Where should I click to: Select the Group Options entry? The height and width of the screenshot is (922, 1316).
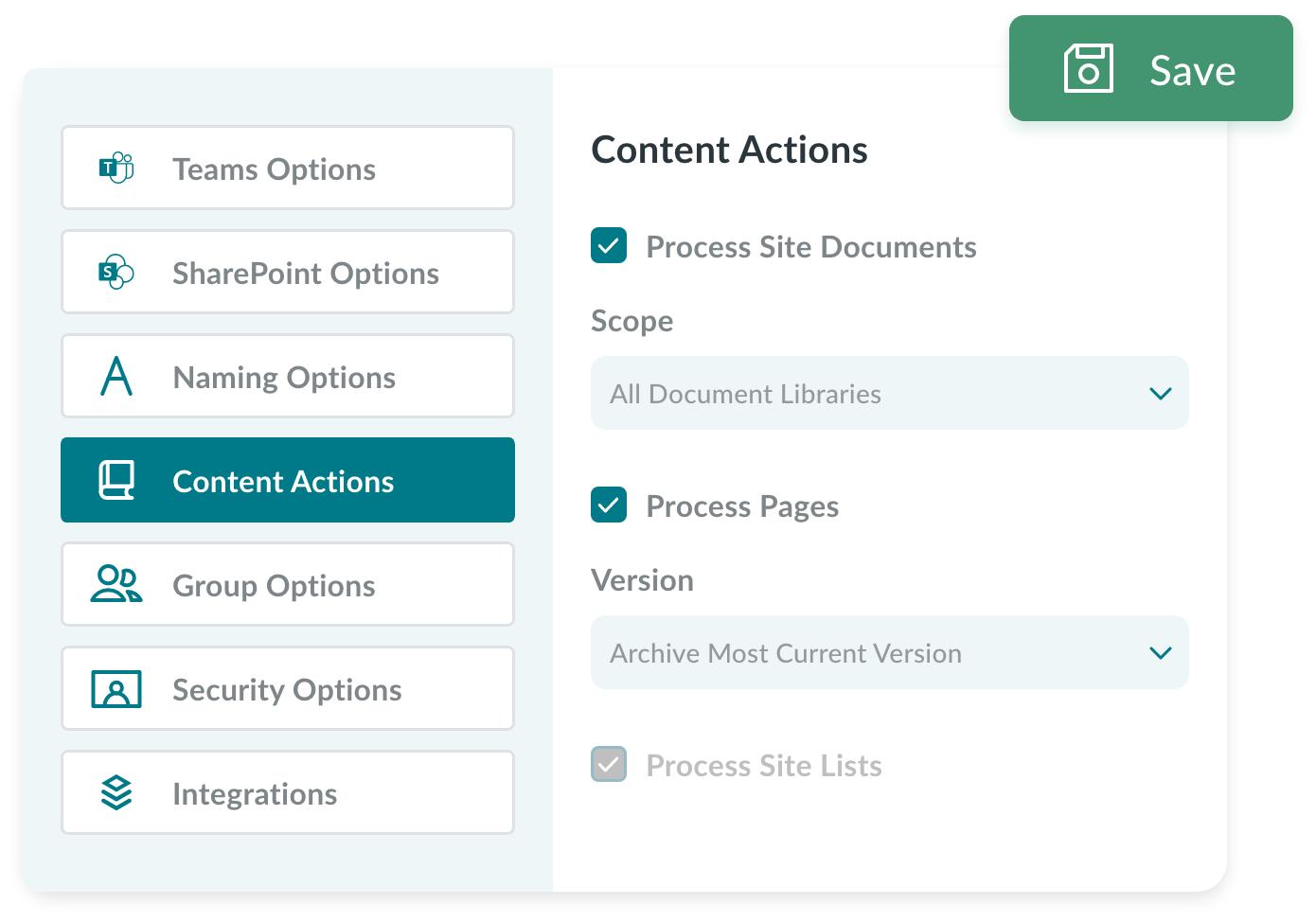tap(287, 584)
